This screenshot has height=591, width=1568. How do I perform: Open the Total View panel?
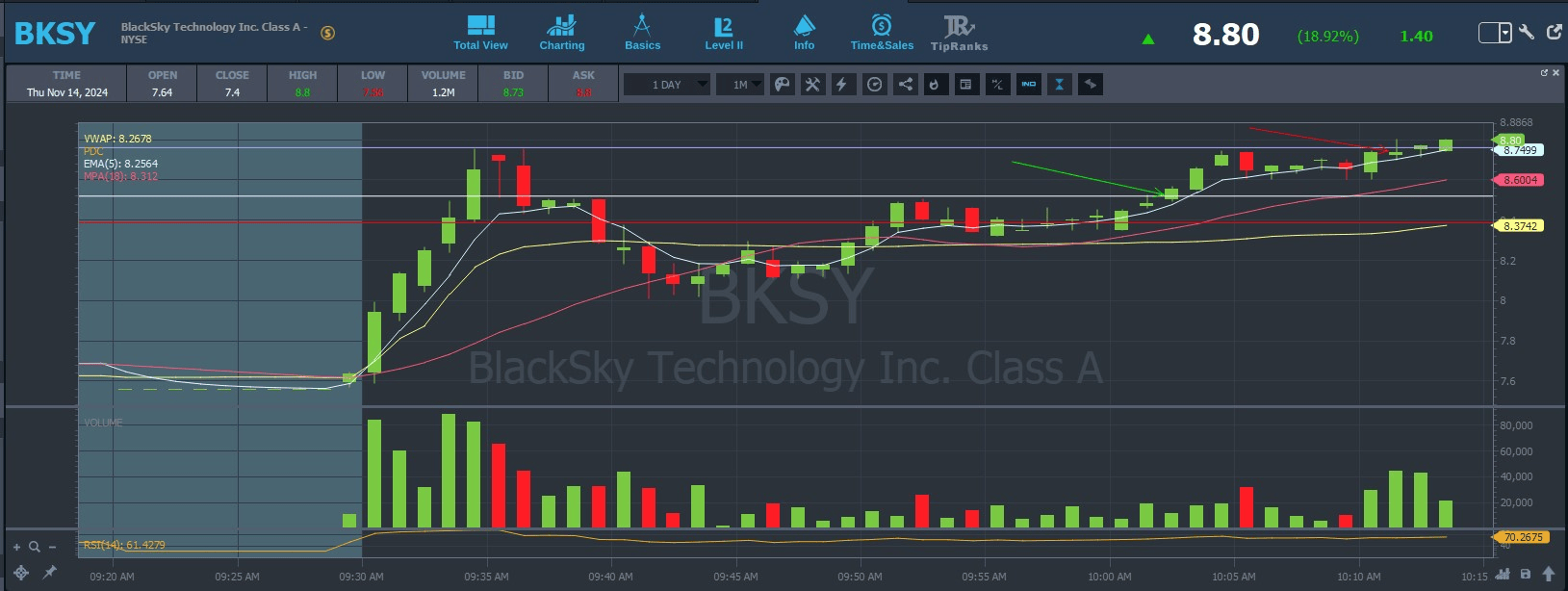[480, 33]
